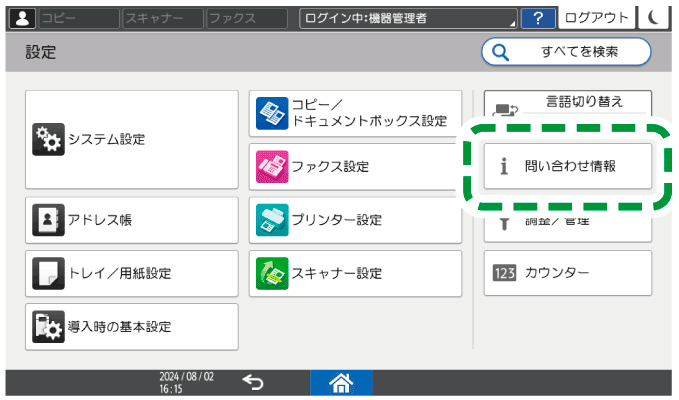Click the すべてを検索 search field
Image resolution: width=679 pixels, height=400 pixels.
[566, 52]
